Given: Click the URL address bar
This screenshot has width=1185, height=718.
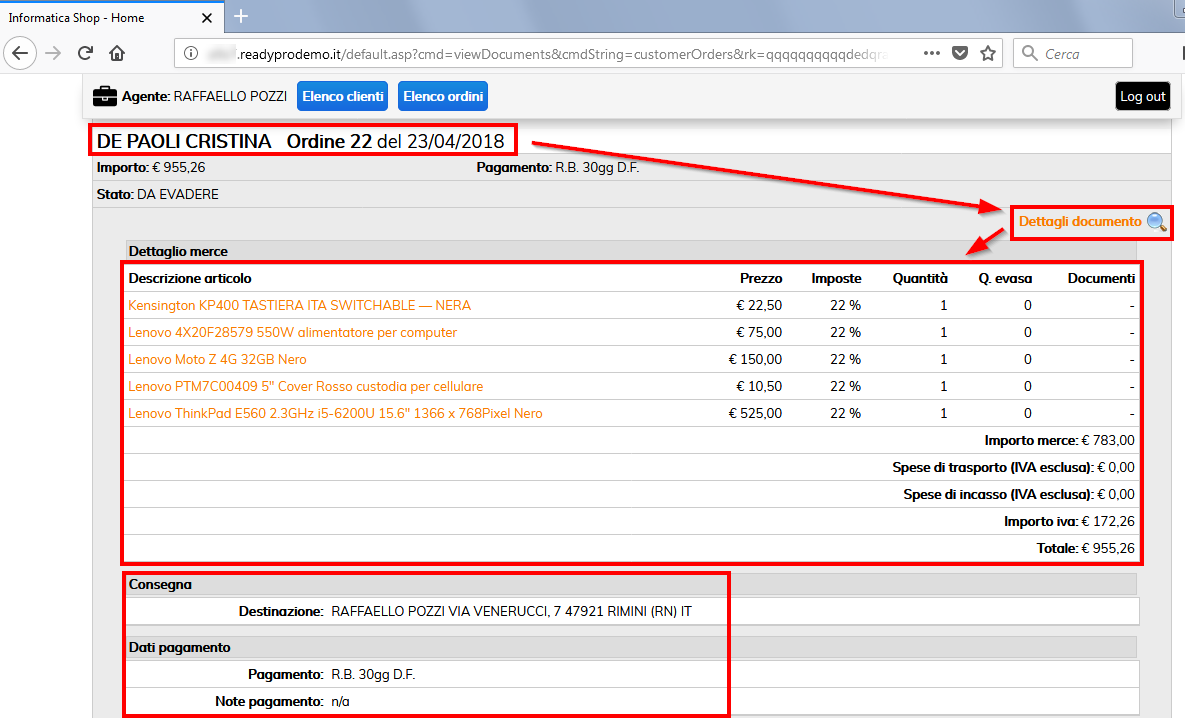Looking at the screenshot, I should point(560,53).
